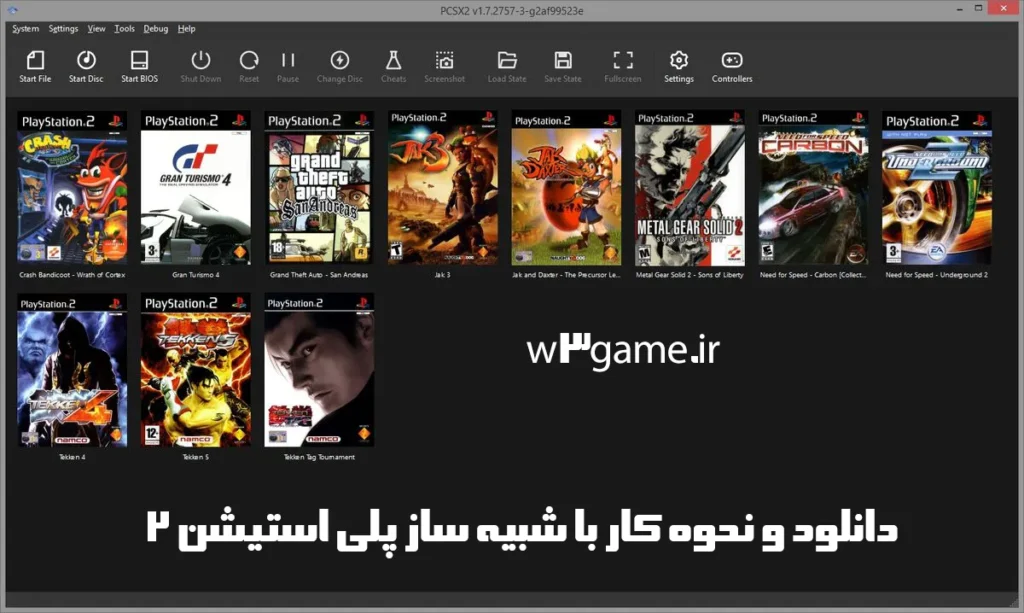Open the Tools menu

pos(124,29)
